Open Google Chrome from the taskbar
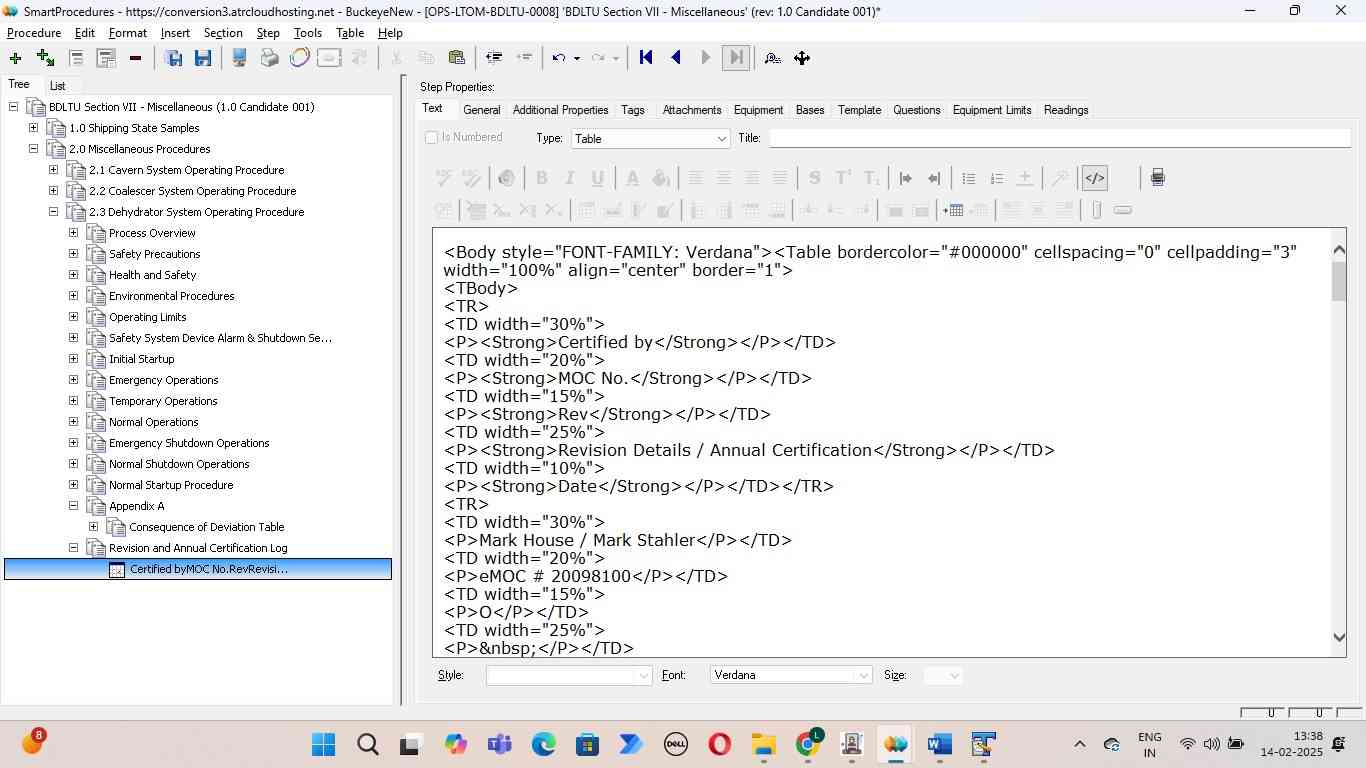Screen dimensions: 1366x768 point(809,744)
